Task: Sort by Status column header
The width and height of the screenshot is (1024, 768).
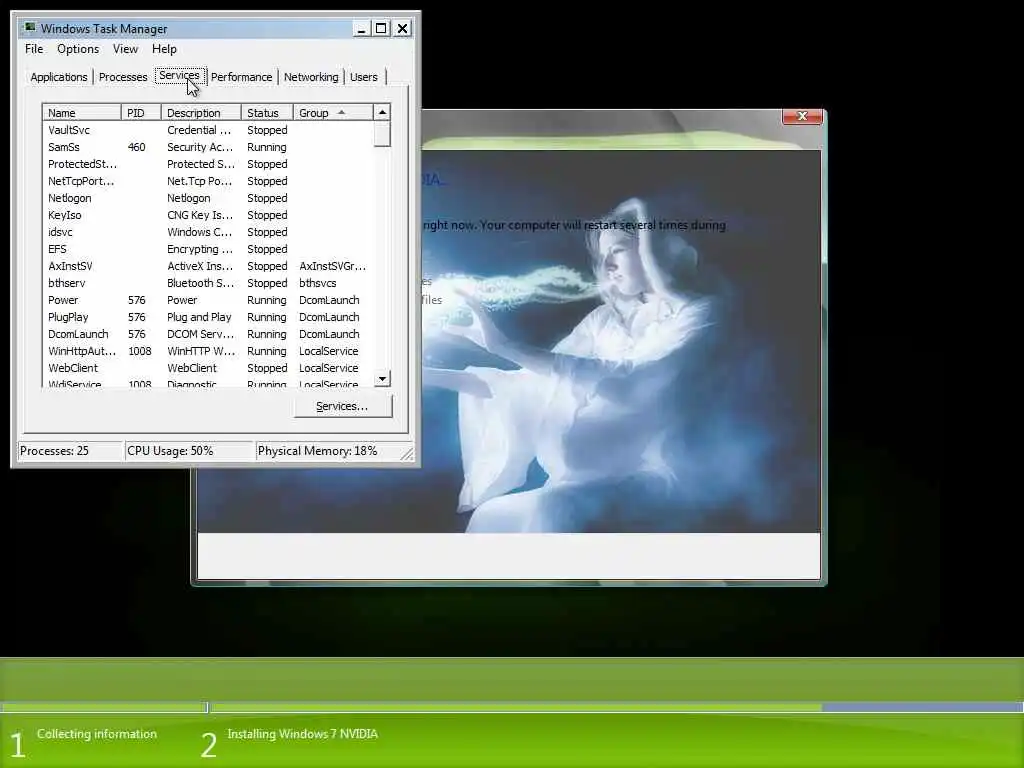Action: 267,112
